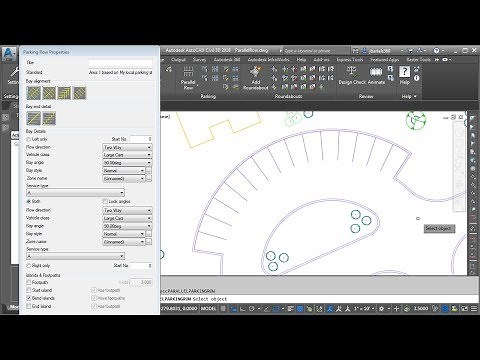
Task: Open Flow direction dropdown under Both
Action: pyautogui.click(x=127, y=210)
